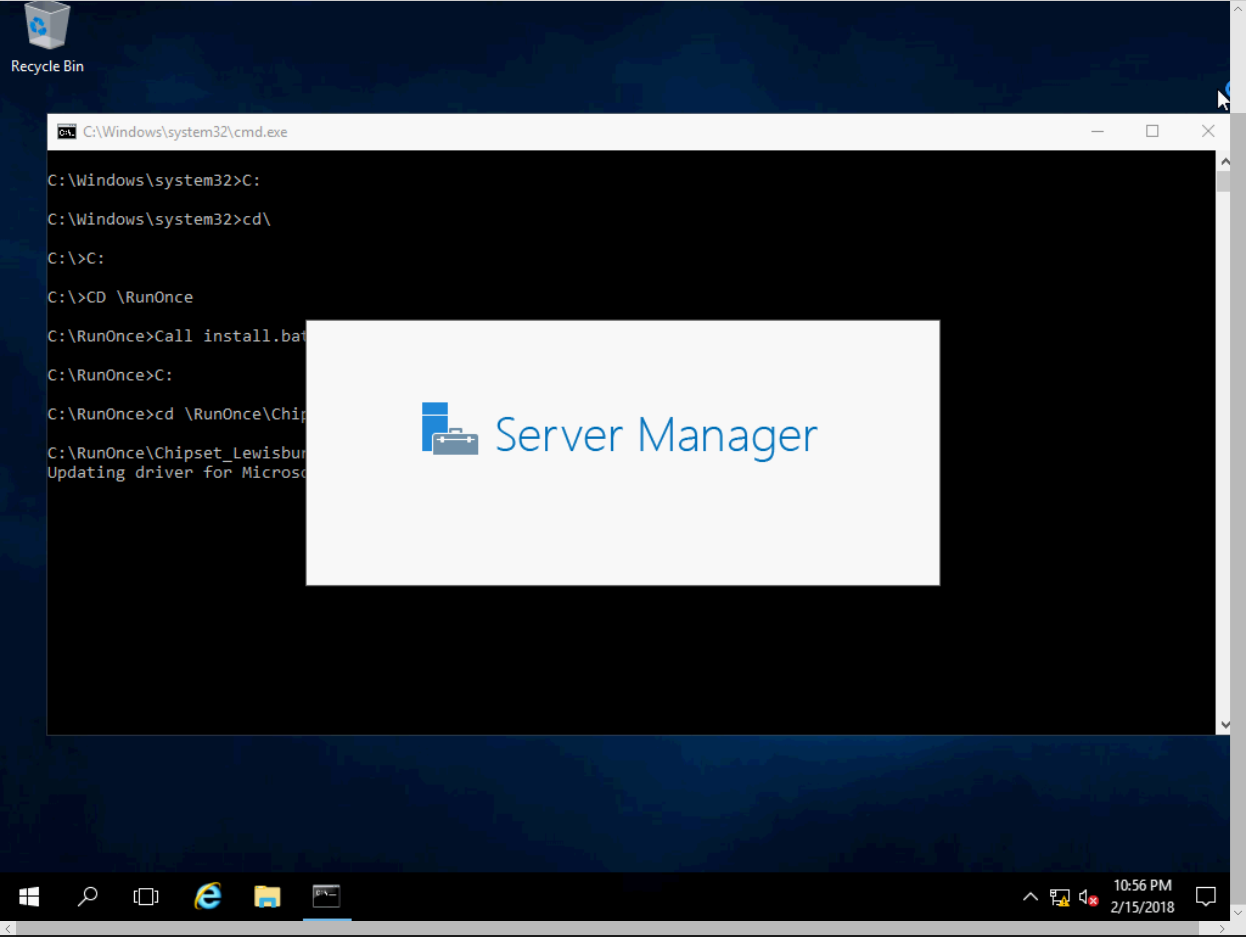Open File Explorer from taskbar
The image size is (1246, 937).
267,896
